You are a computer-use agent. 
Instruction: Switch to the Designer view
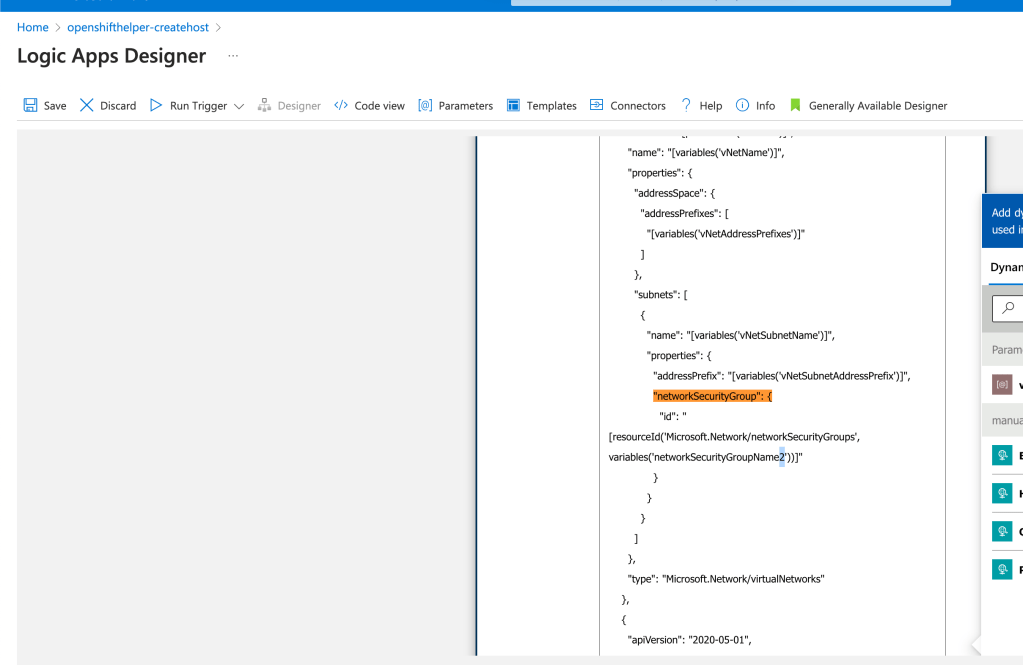point(289,106)
